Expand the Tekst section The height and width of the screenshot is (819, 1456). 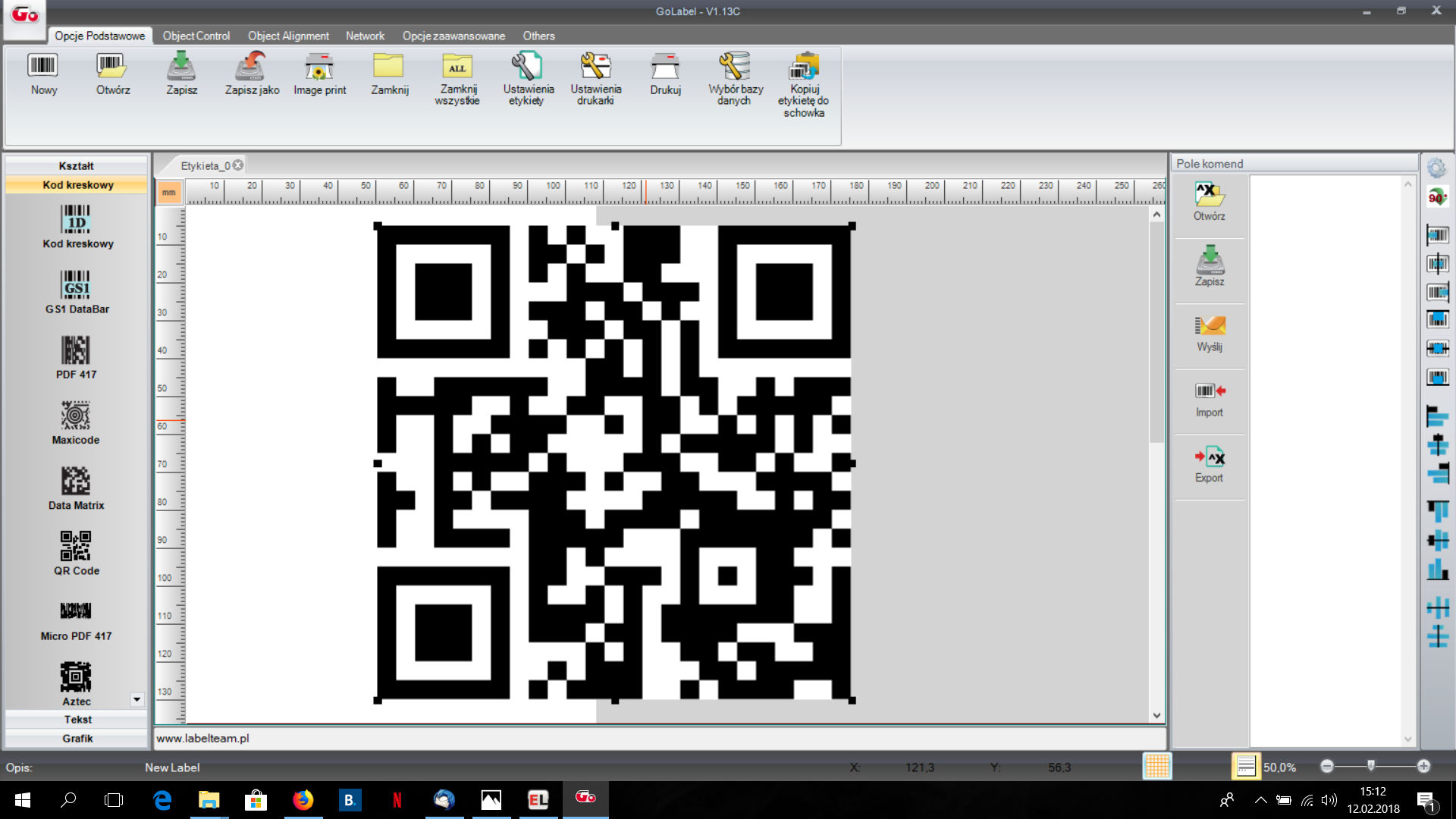(x=76, y=719)
